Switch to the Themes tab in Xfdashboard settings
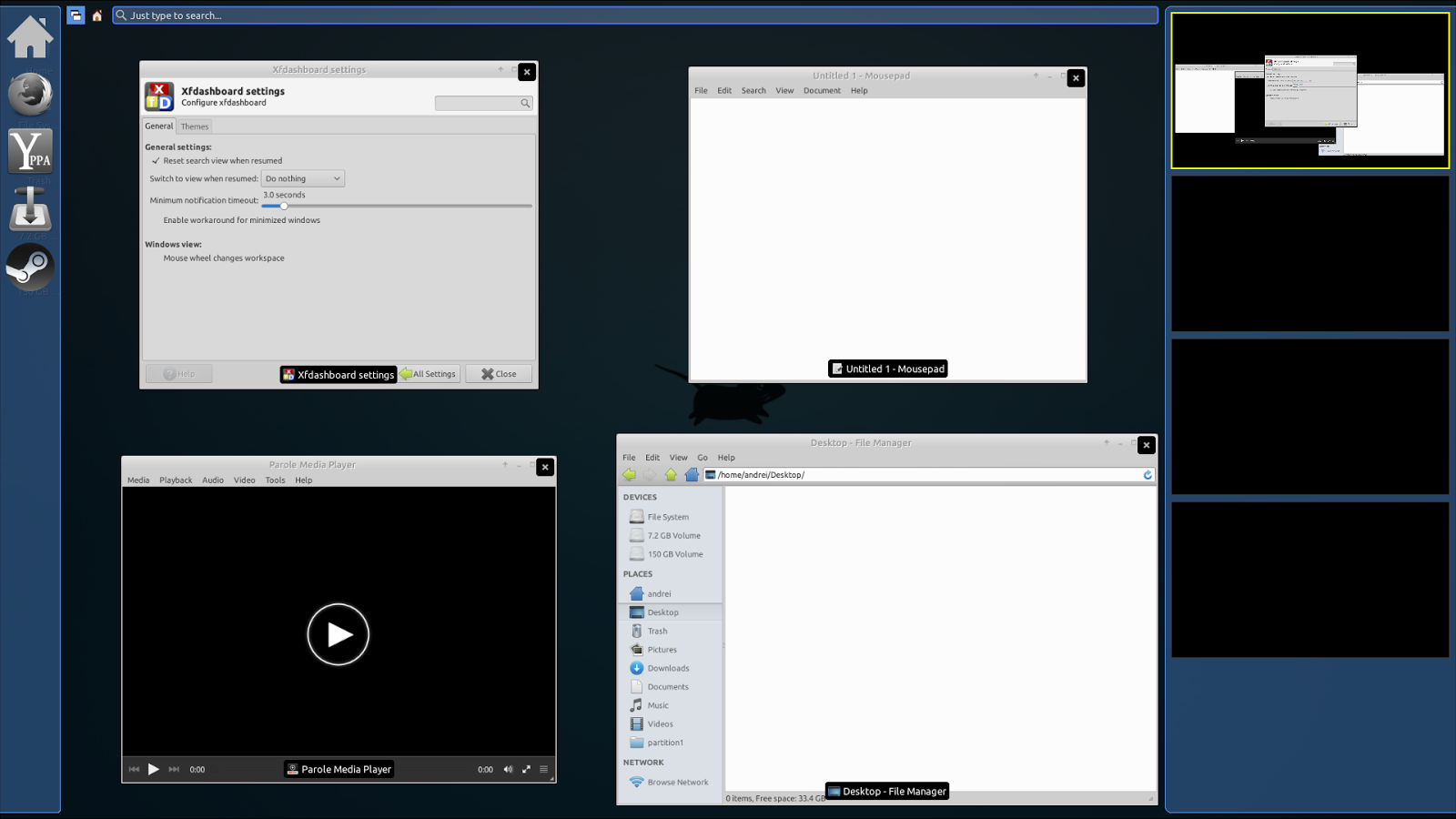Viewport: 1456px width, 819px height. [x=194, y=126]
